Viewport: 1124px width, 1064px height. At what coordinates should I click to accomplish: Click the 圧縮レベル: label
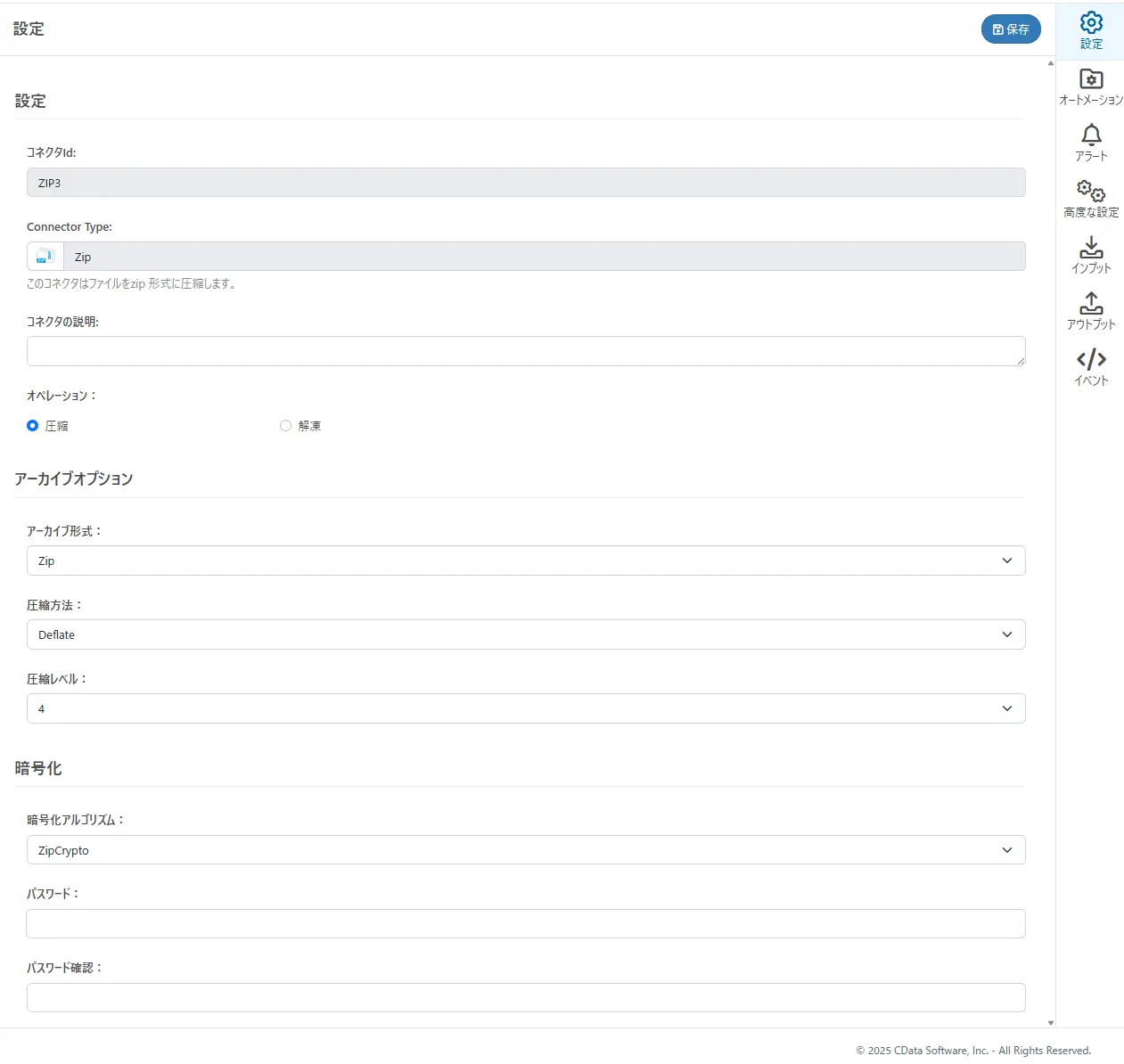pos(57,679)
